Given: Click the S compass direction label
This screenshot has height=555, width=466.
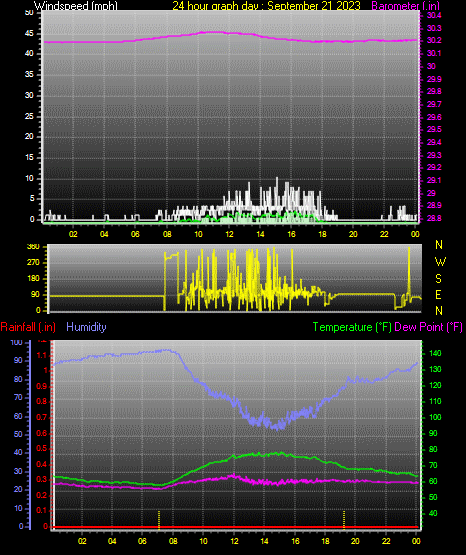Looking at the screenshot, I should (438, 279).
